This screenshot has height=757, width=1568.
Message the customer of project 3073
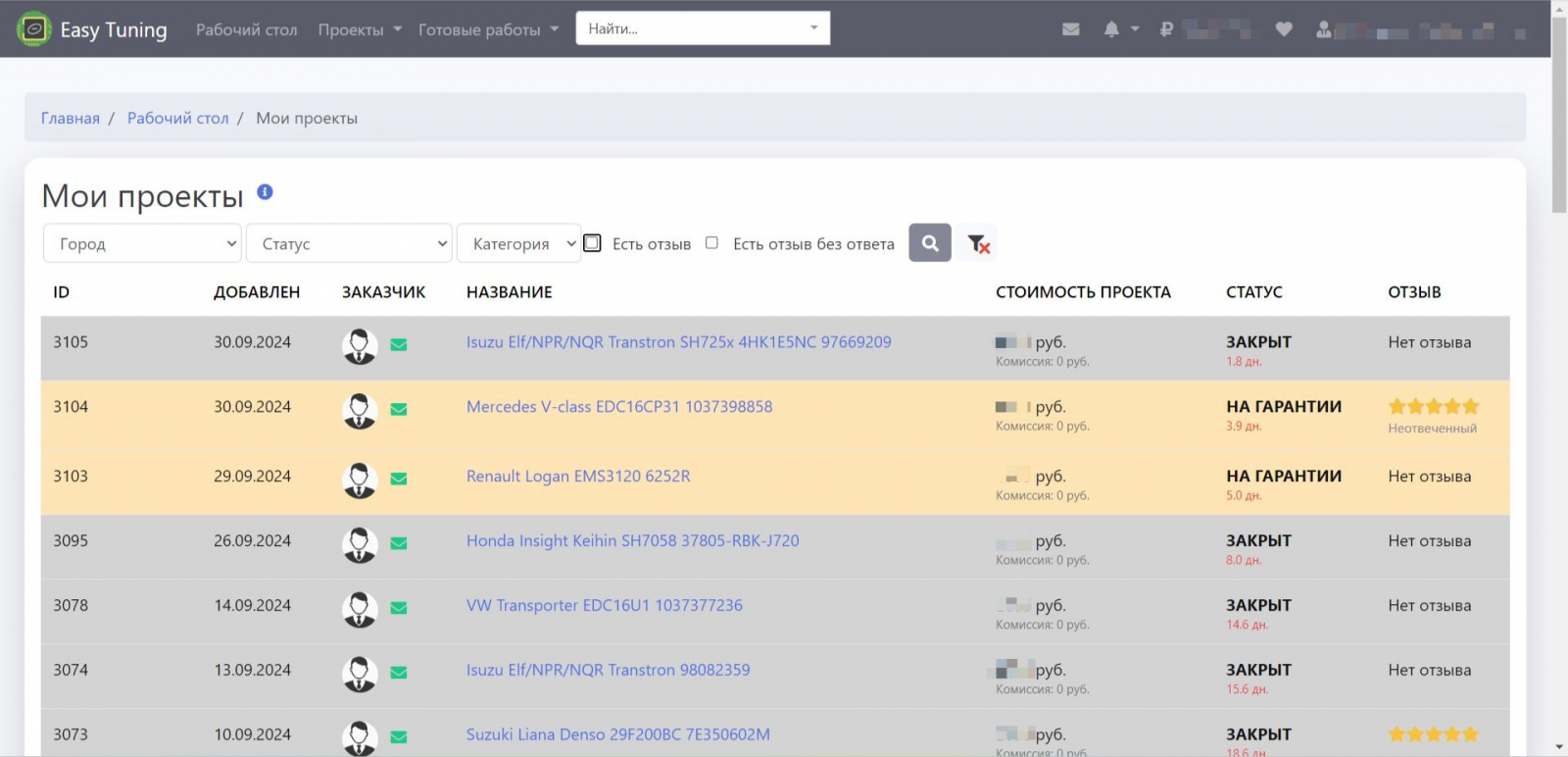click(399, 737)
